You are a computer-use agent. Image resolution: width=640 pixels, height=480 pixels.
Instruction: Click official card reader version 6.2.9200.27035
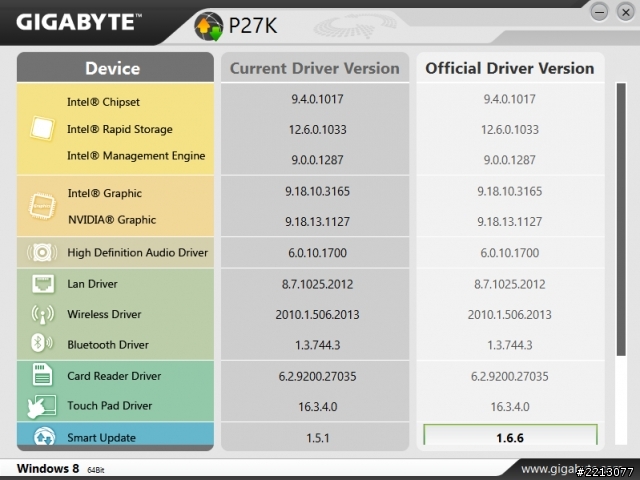[510, 376]
